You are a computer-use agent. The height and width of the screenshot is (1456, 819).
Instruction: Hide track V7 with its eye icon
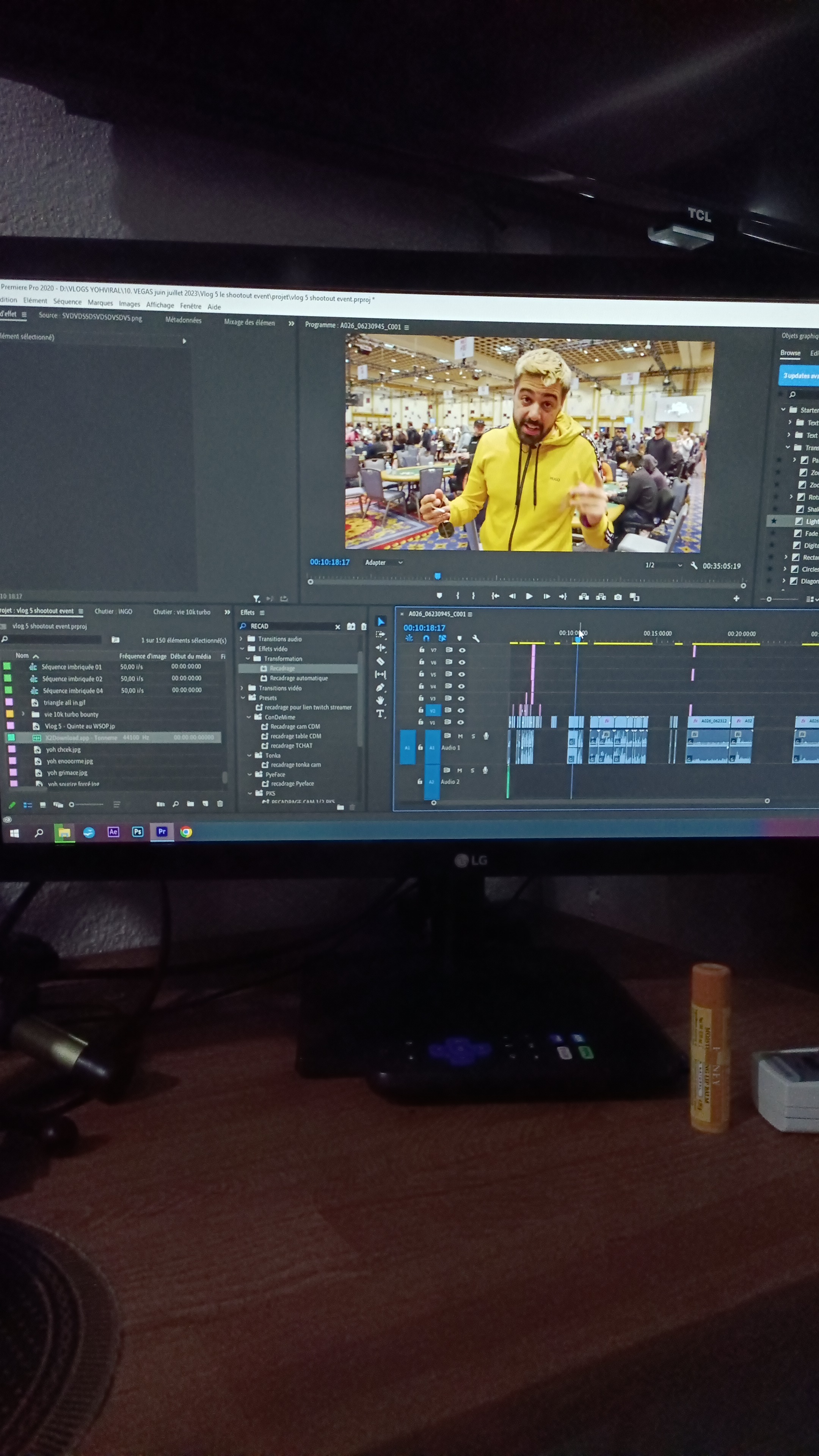click(462, 650)
